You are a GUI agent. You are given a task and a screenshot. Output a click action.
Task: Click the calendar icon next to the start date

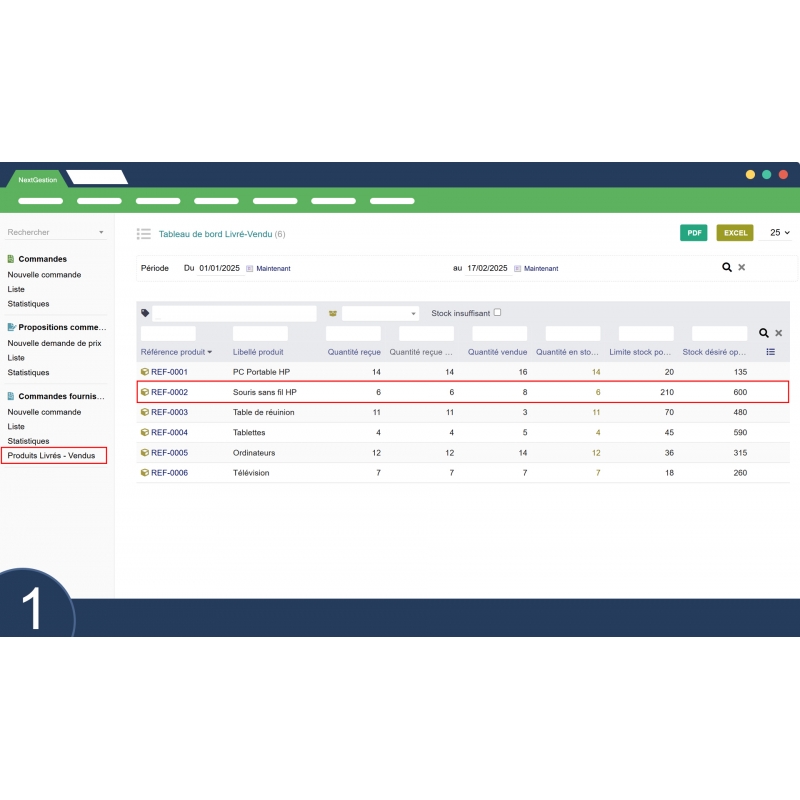250,268
